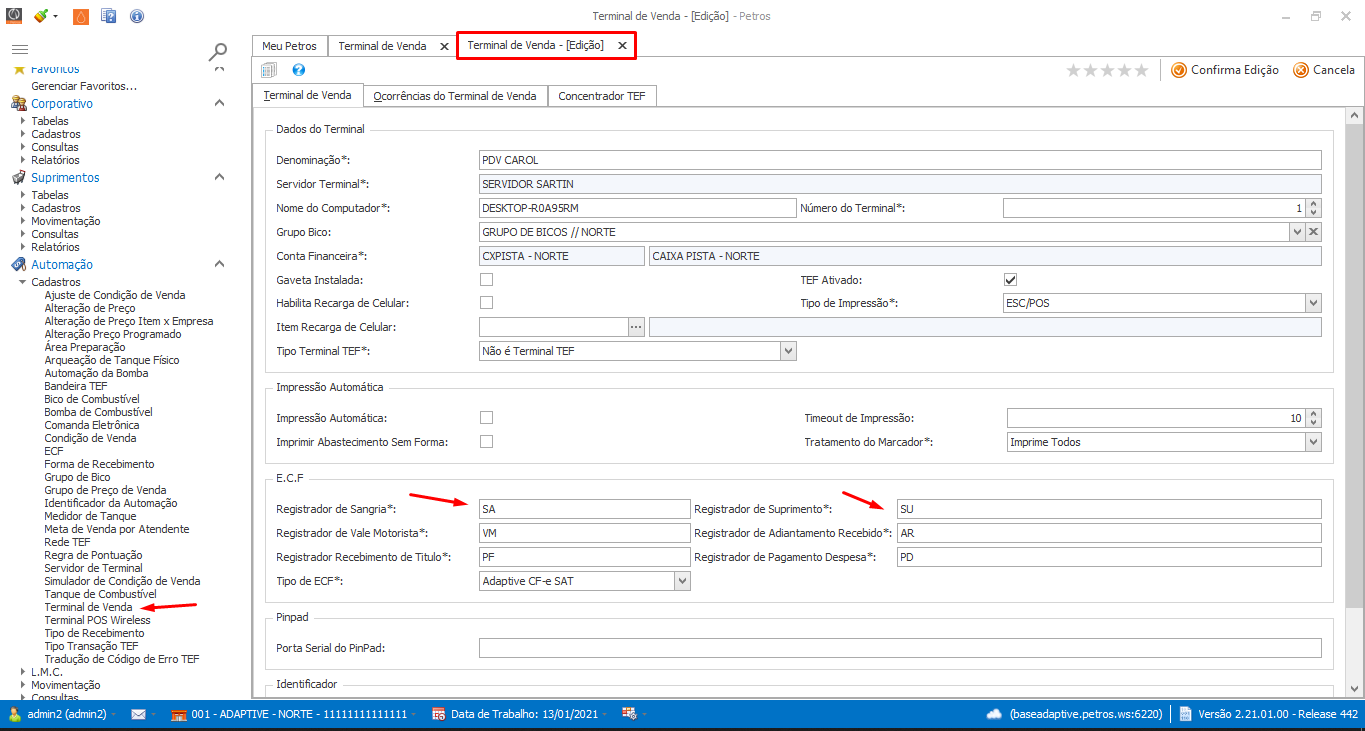Click the Cancela X icon

1301,70
